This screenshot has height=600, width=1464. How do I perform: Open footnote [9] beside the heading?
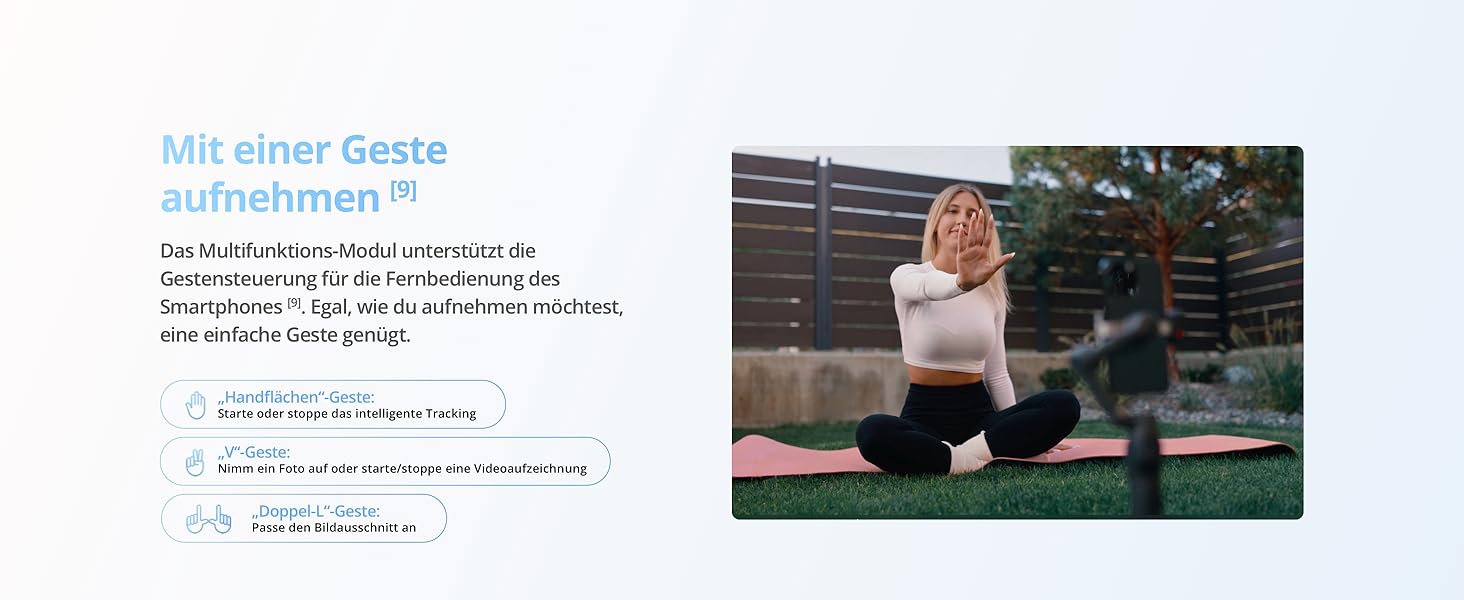point(403,189)
